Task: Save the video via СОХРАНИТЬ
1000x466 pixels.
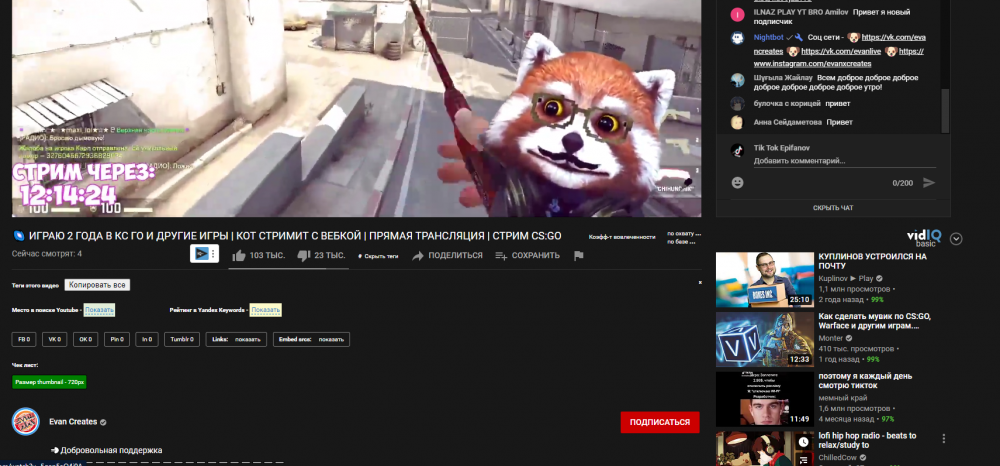Action: [527, 256]
